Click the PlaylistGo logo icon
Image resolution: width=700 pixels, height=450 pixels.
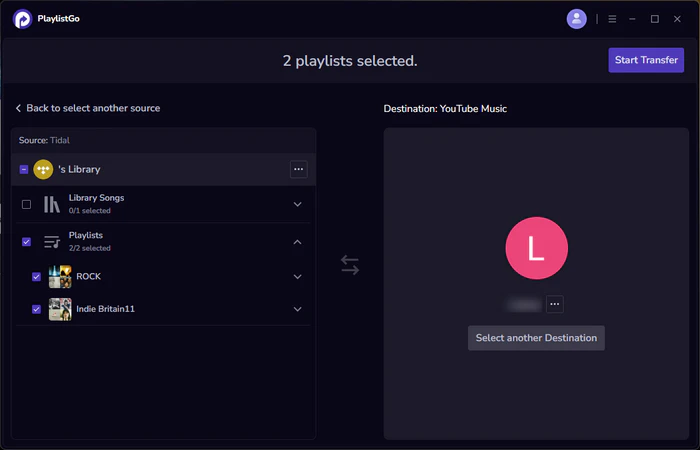click(22, 19)
